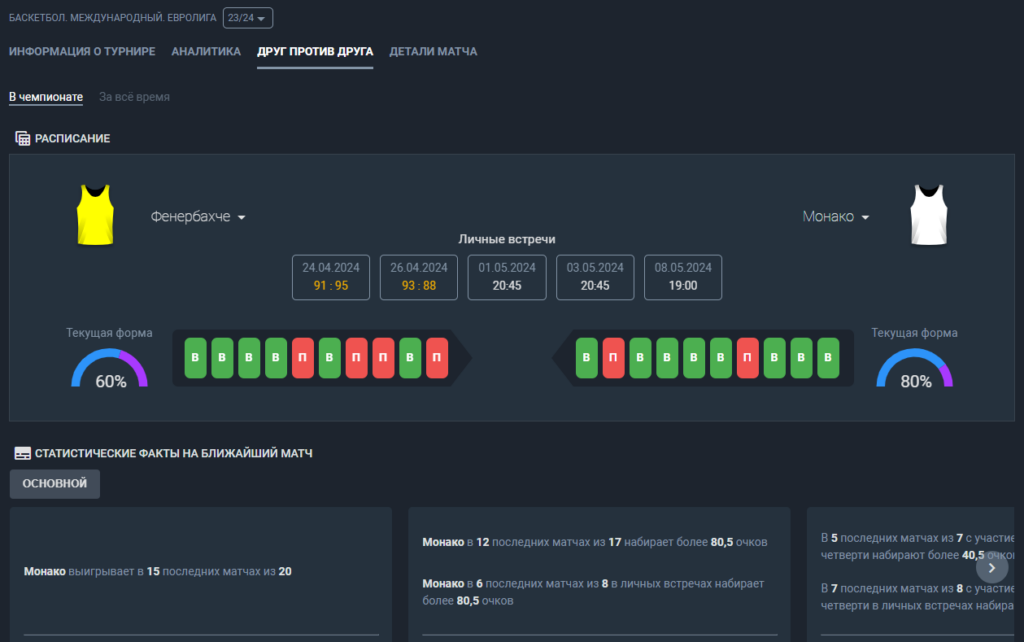Open the 01.05.2024 match at 20:45
This screenshot has height=642, width=1024.
[507, 277]
